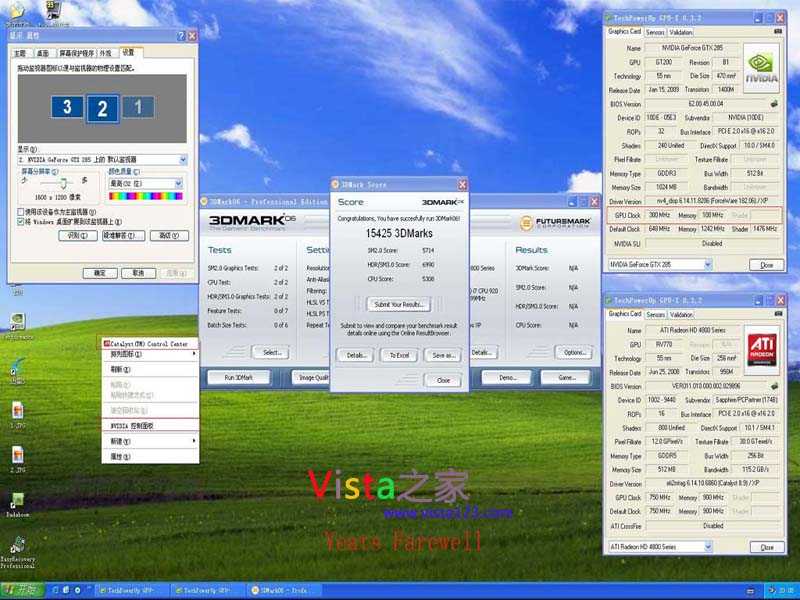Uncheck 'extend Windows desktop onto this monitor'
Viewport: 800px width, 600px height.
click(20, 222)
